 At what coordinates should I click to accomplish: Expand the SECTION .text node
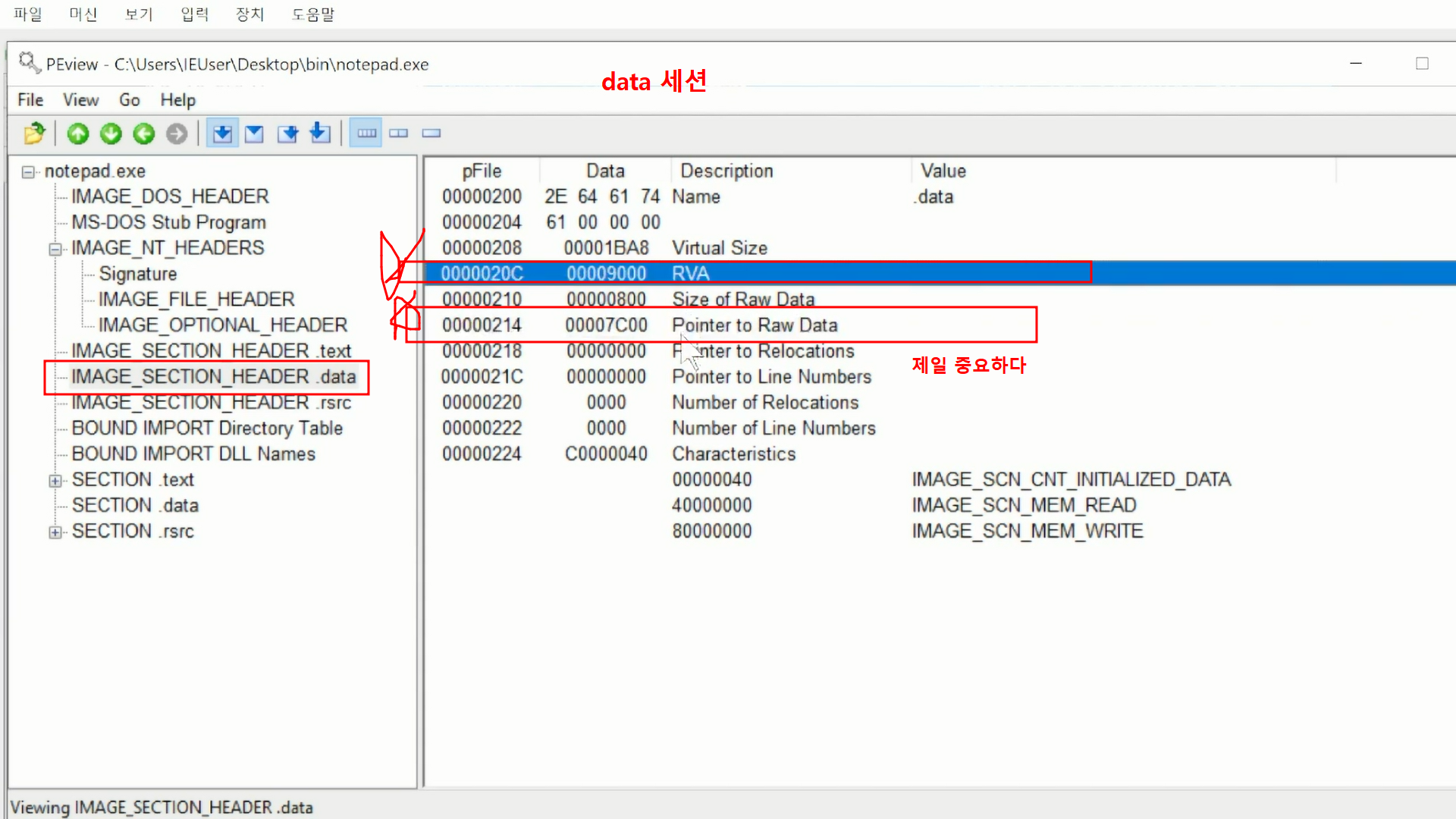55,481
